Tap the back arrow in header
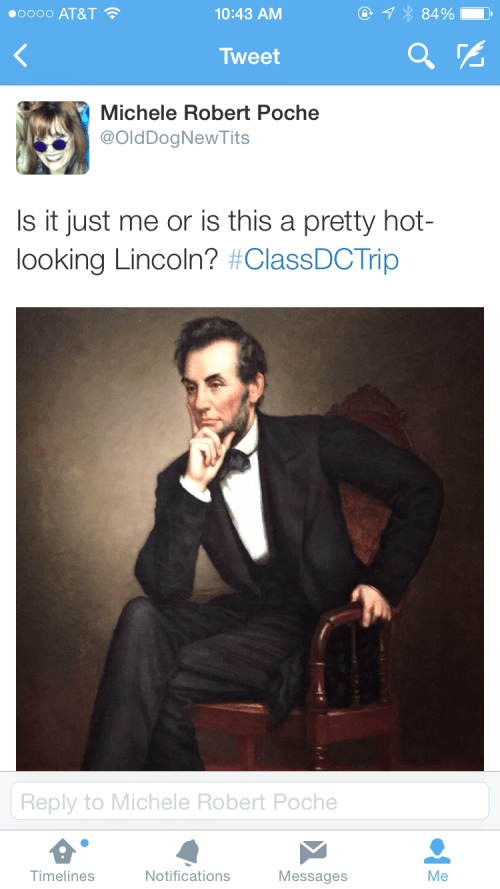 pyautogui.click(x=20, y=56)
